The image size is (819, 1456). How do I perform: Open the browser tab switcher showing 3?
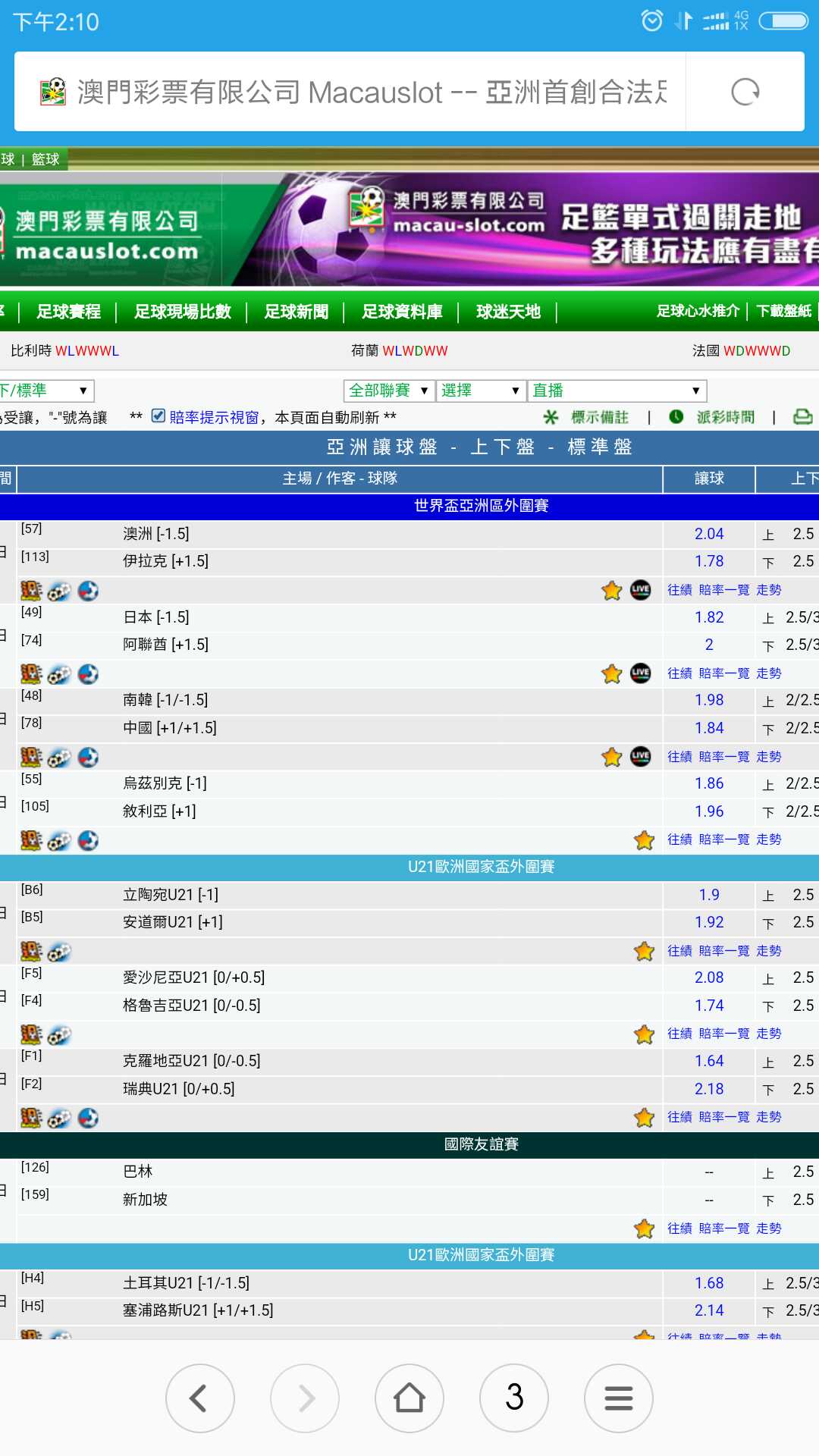click(514, 1398)
